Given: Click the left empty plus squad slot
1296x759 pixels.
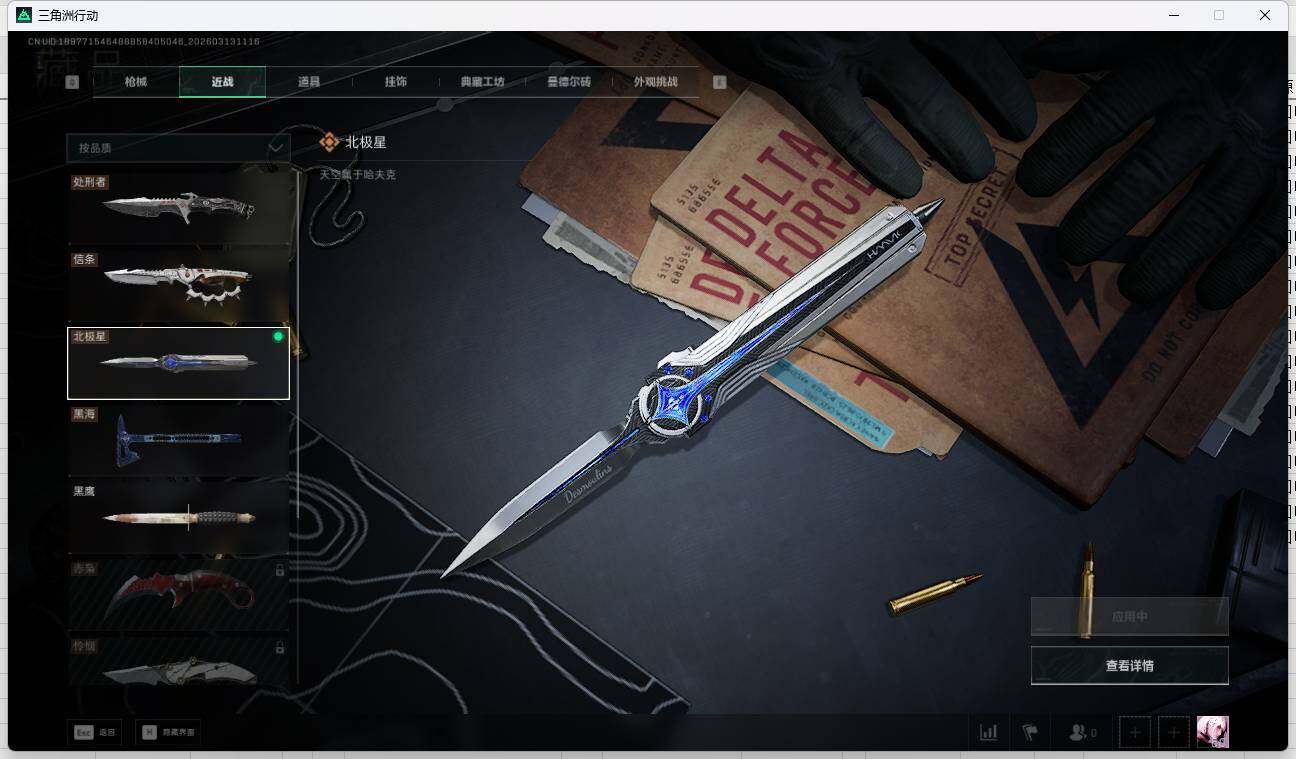Looking at the screenshot, I should [x=1135, y=732].
